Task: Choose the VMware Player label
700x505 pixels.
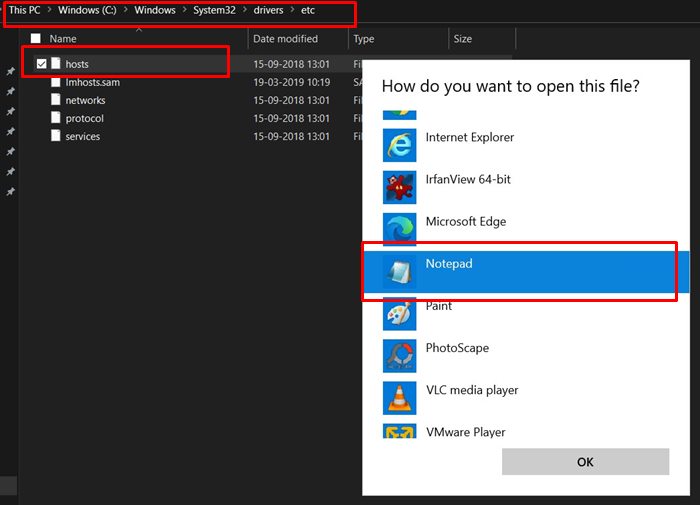Action: coord(466,432)
